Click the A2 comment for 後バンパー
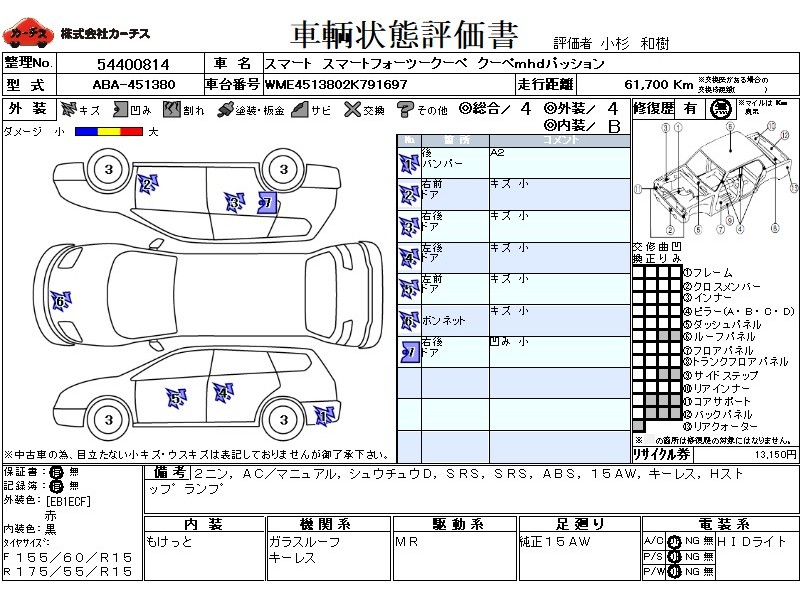 click(497, 153)
